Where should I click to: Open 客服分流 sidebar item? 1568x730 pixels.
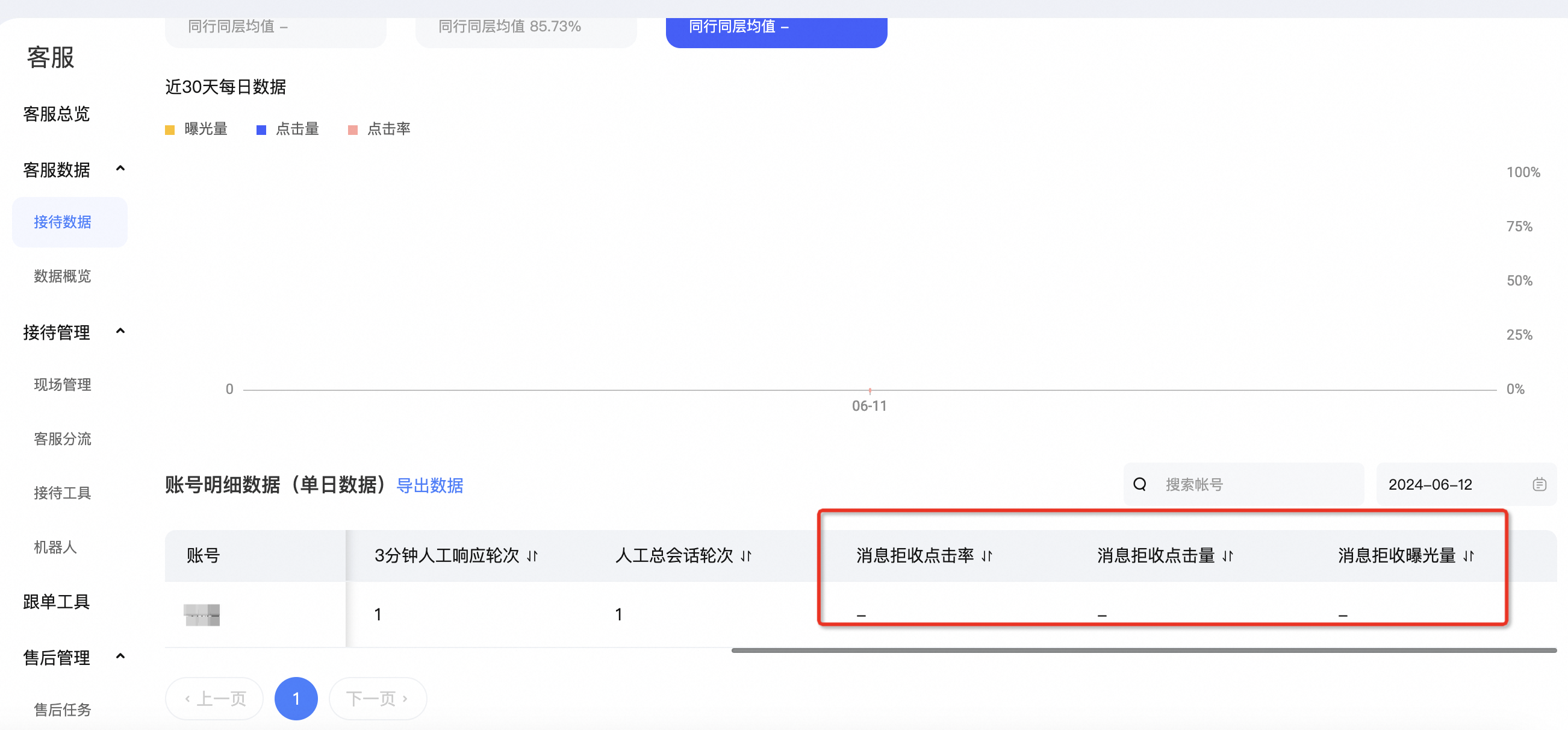point(63,439)
